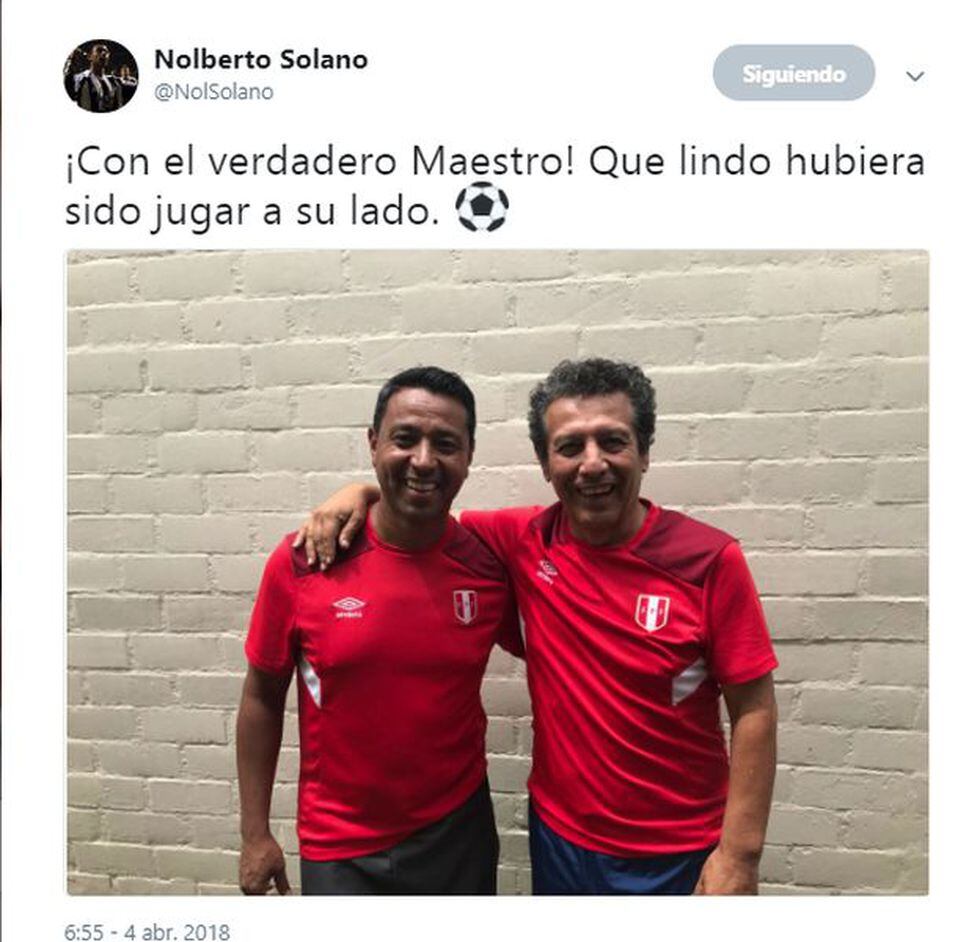The width and height of the screenshot is (980, 942).
Task: Expand the tweet options chevron
Action: (x=915, y=76)
